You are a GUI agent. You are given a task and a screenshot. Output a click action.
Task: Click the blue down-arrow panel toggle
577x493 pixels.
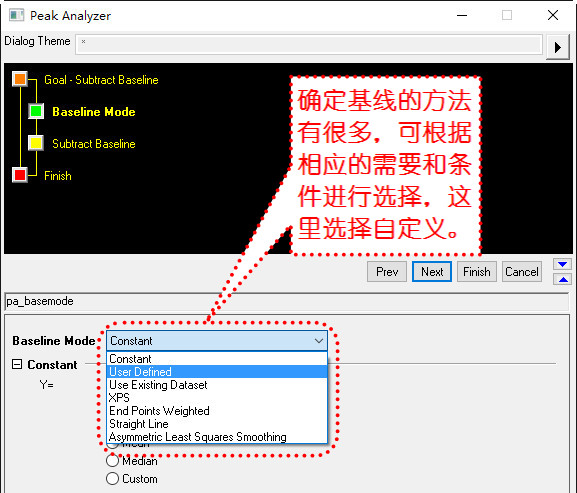pos(562,264)
